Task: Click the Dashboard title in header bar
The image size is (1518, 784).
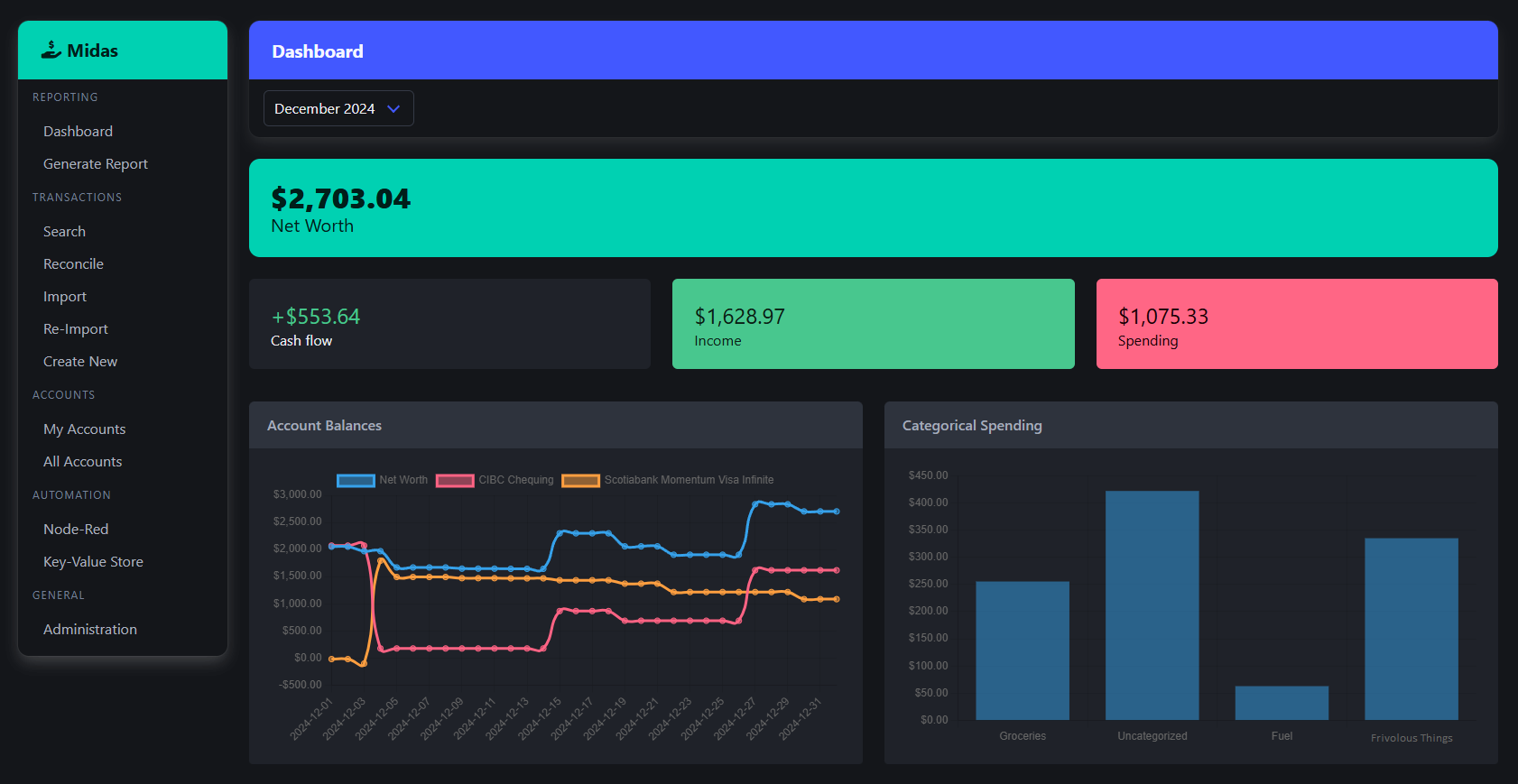Action: coord(318,51)
